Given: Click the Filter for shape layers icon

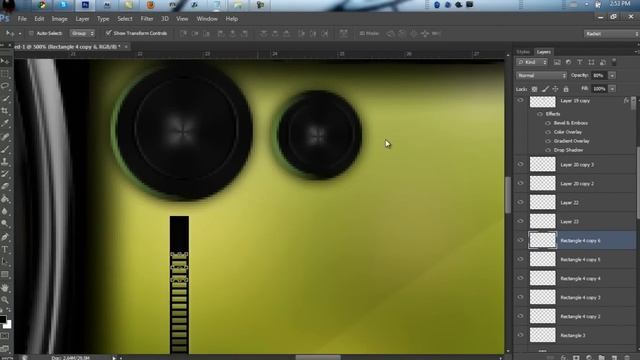Looking at the screenshot, I should point(591,62).
